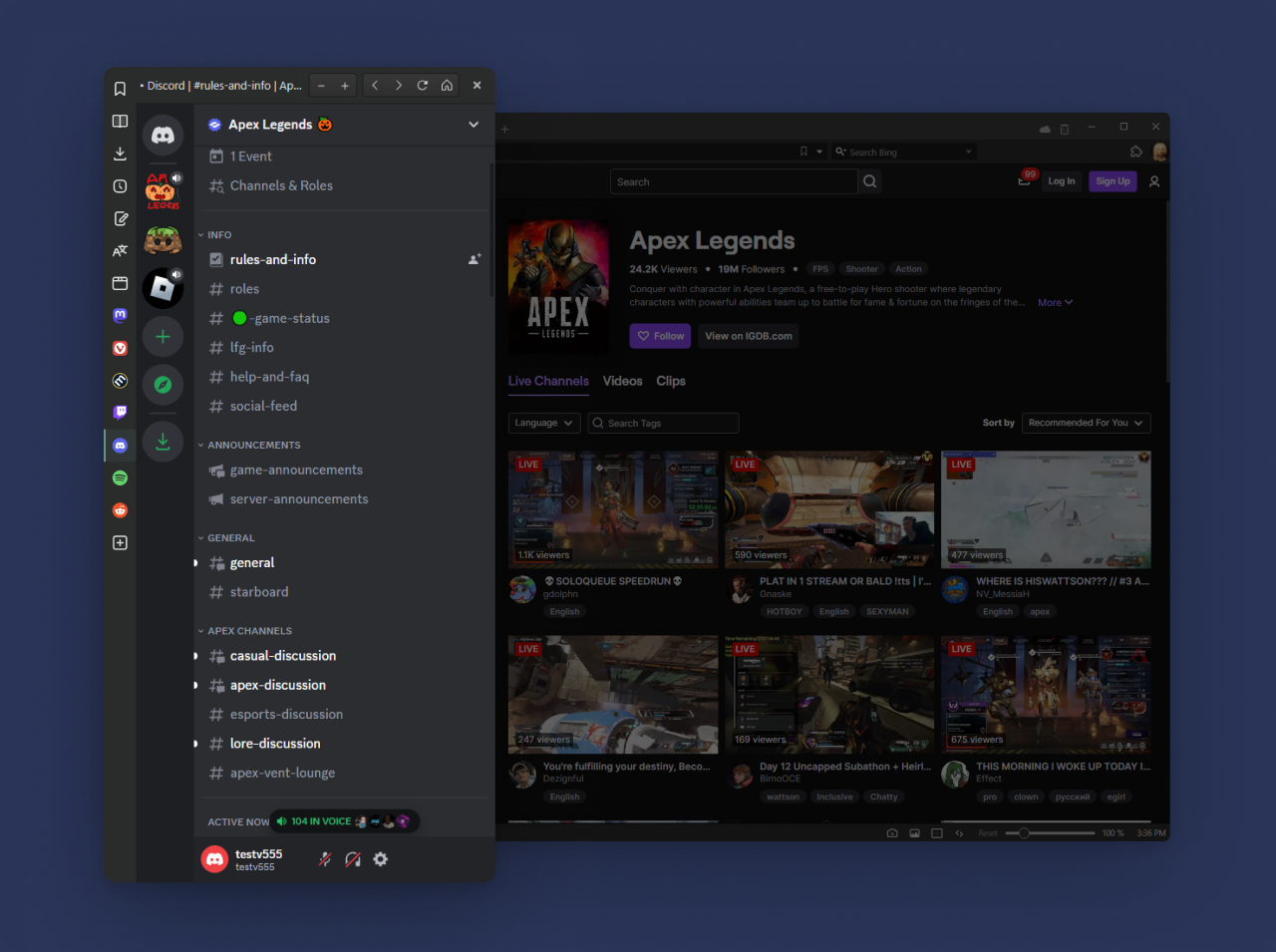Click the 104 IN VOICE active indicator
Image resolution: width=1276 pixels, height=952 pixels.
pyautogui.click(x=343, y=821)
